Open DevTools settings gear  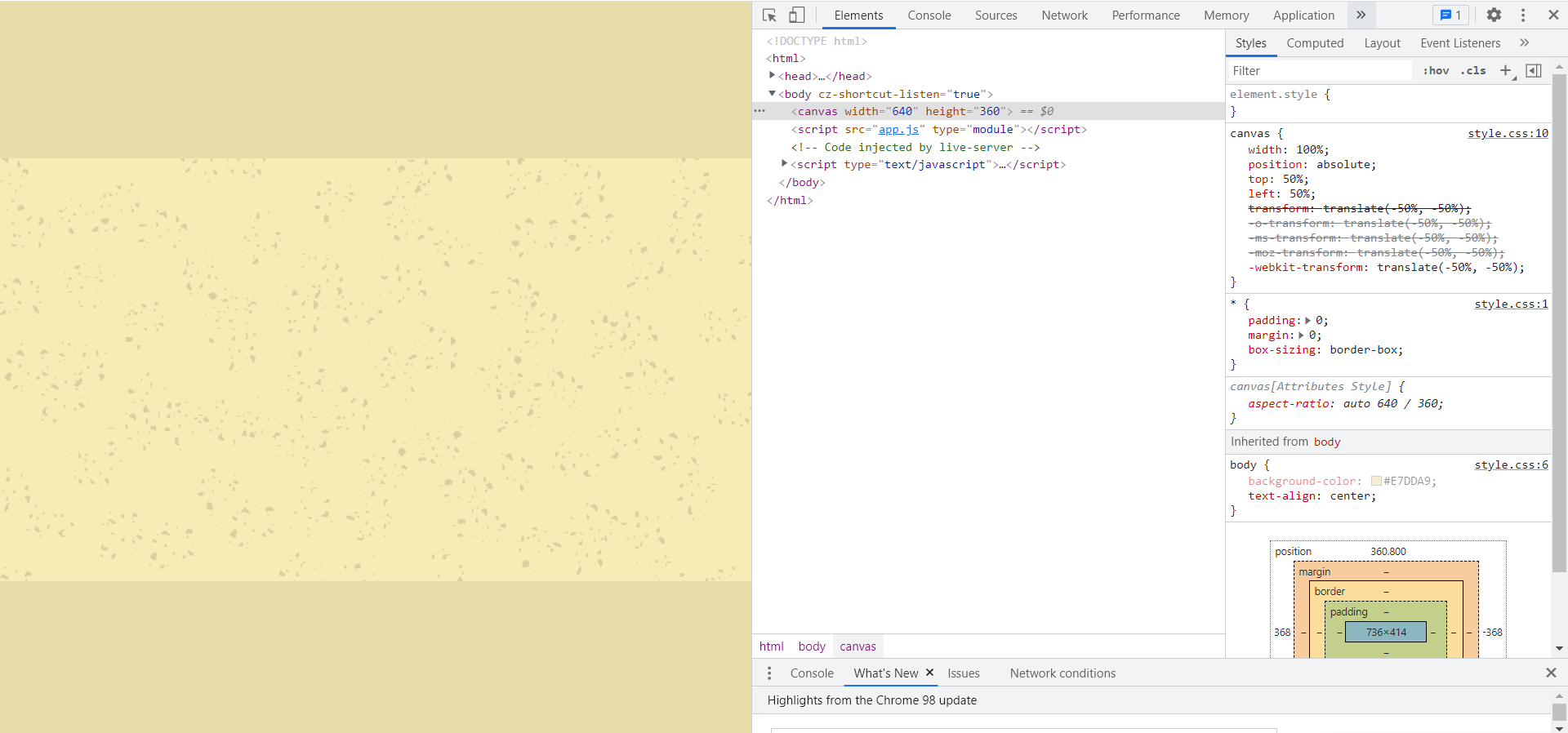click(x=1494, y=16)
